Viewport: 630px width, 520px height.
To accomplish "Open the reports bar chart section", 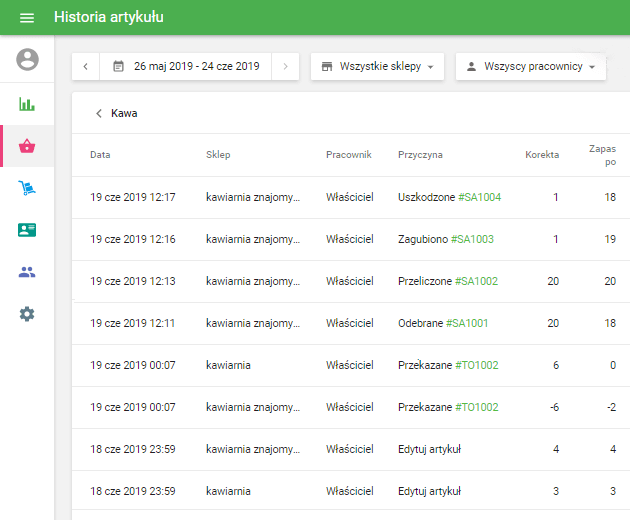I will (x=27, y=104).
